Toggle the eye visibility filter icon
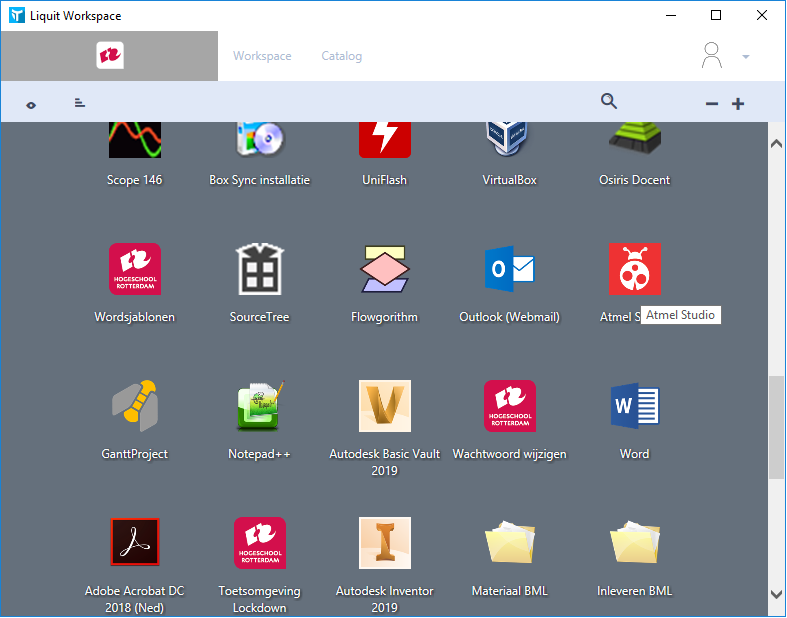 pyautogui.click(x=31, y=105)
